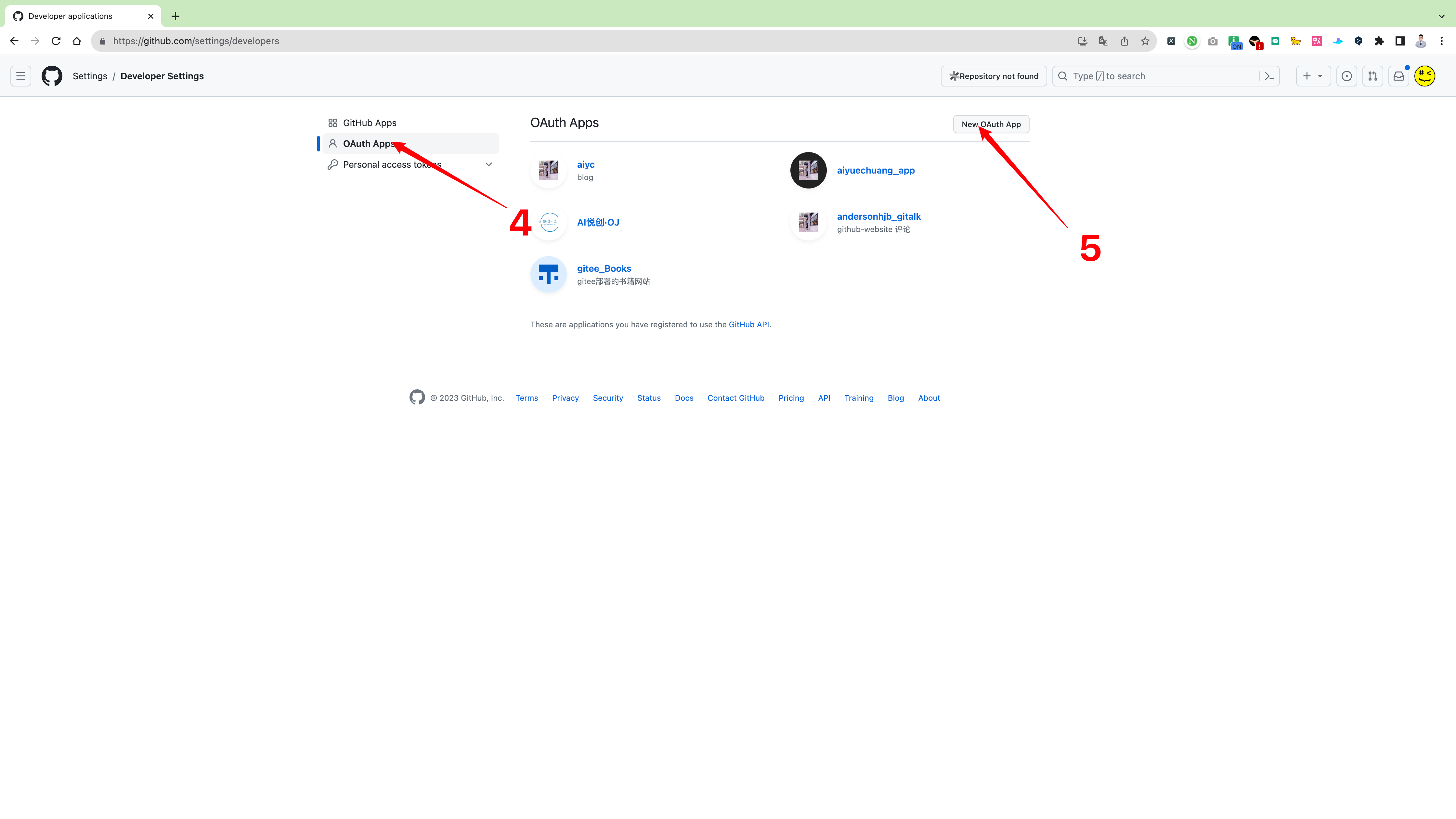This screenshot has width=1456, height=819.
Task: Reload the page with the refresh icon
Action: coord(56,41)
